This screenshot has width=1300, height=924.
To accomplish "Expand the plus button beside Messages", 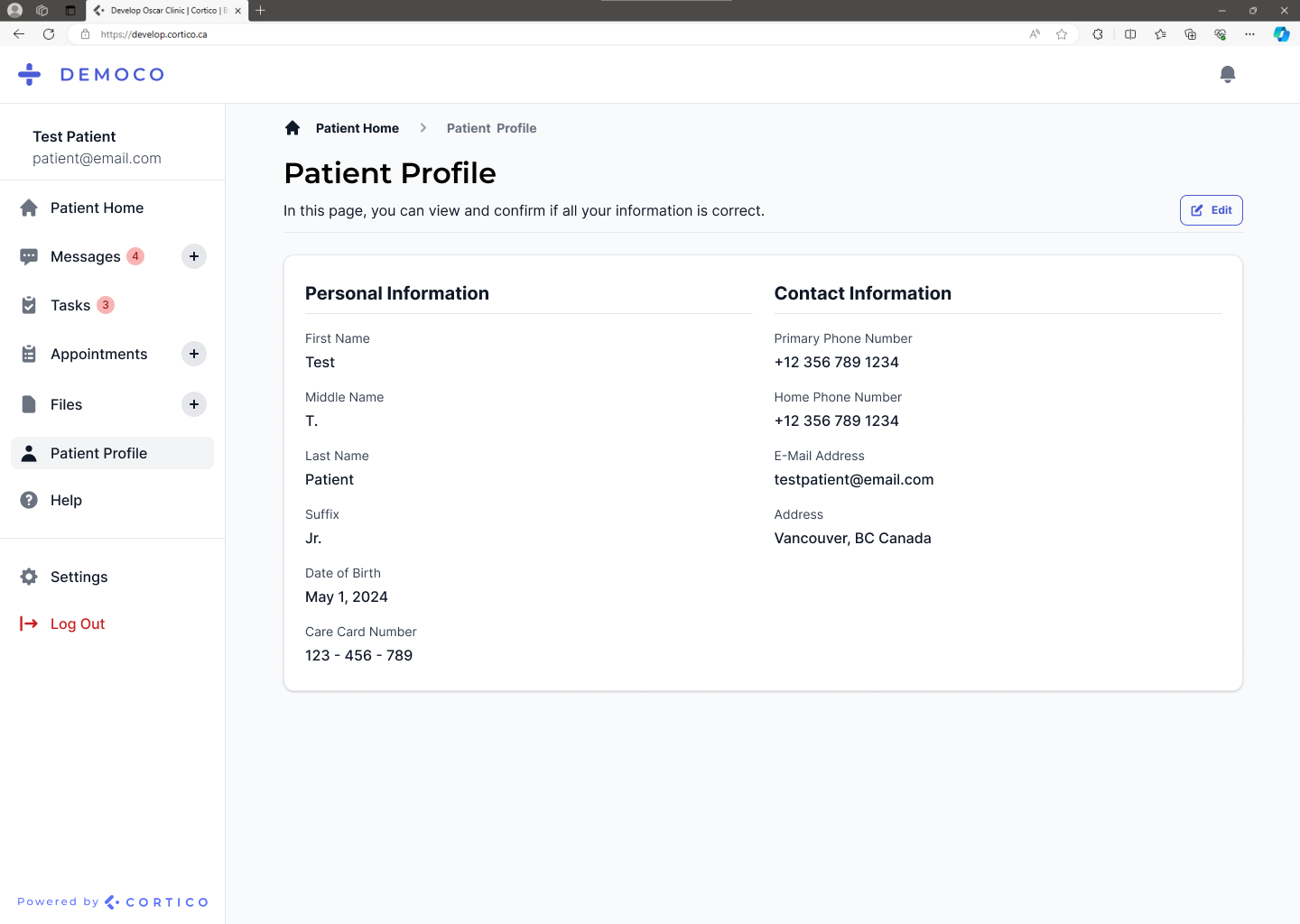I will click(x=194, y=256).
